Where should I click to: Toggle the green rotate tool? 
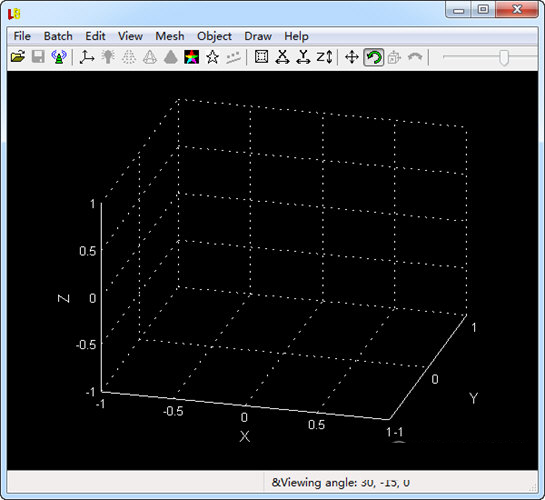point(374,57)
